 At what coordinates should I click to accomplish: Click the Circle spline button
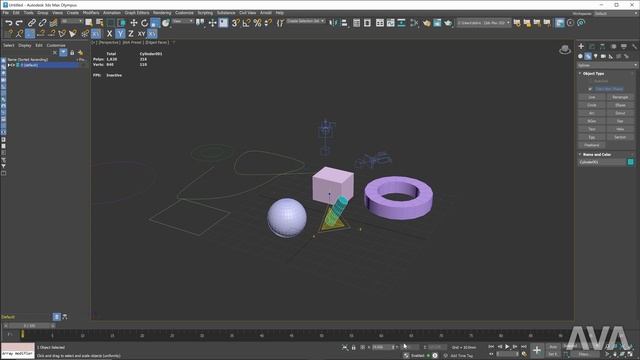591,105
